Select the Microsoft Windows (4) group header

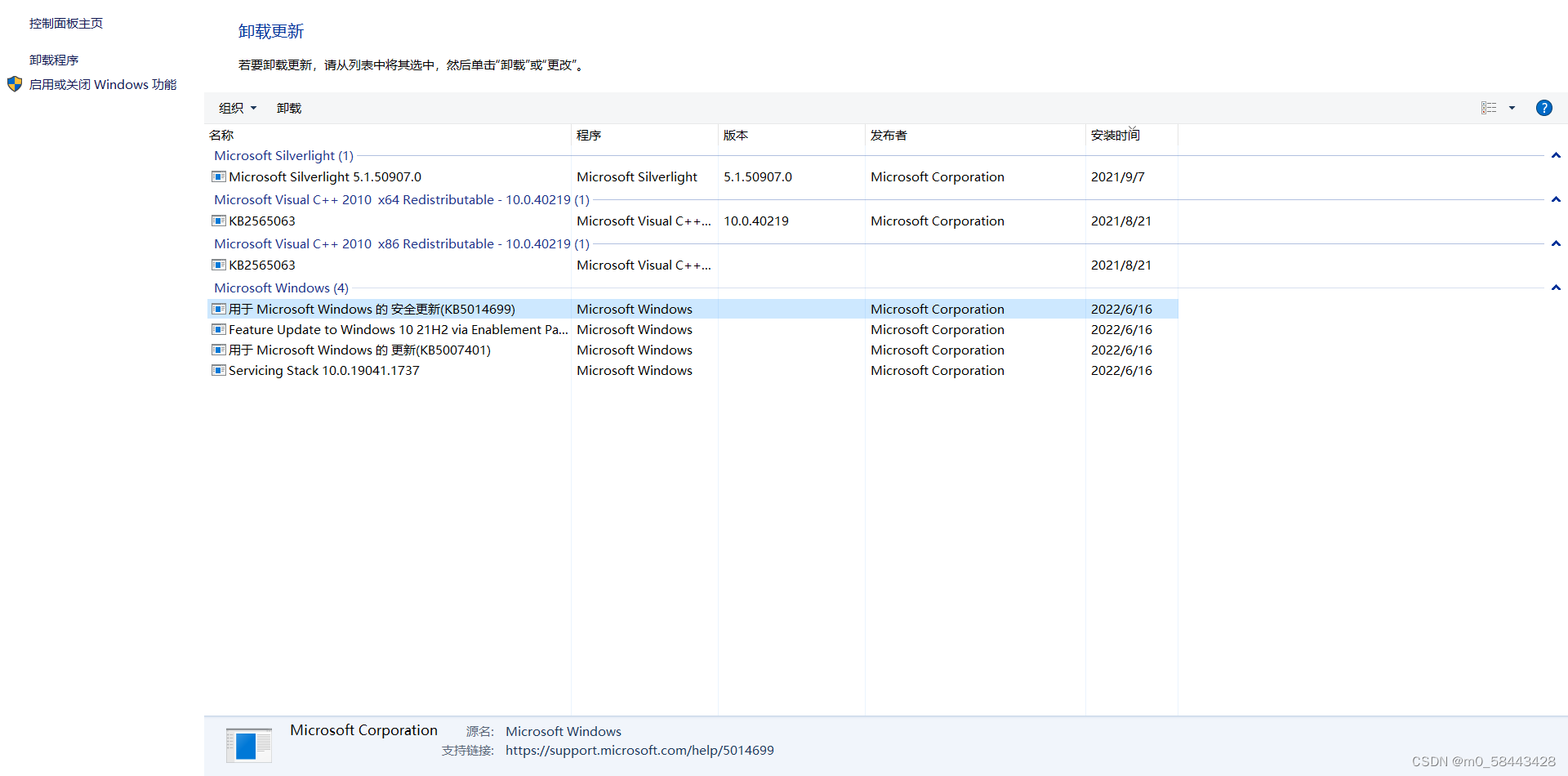[x=281, y=288]
